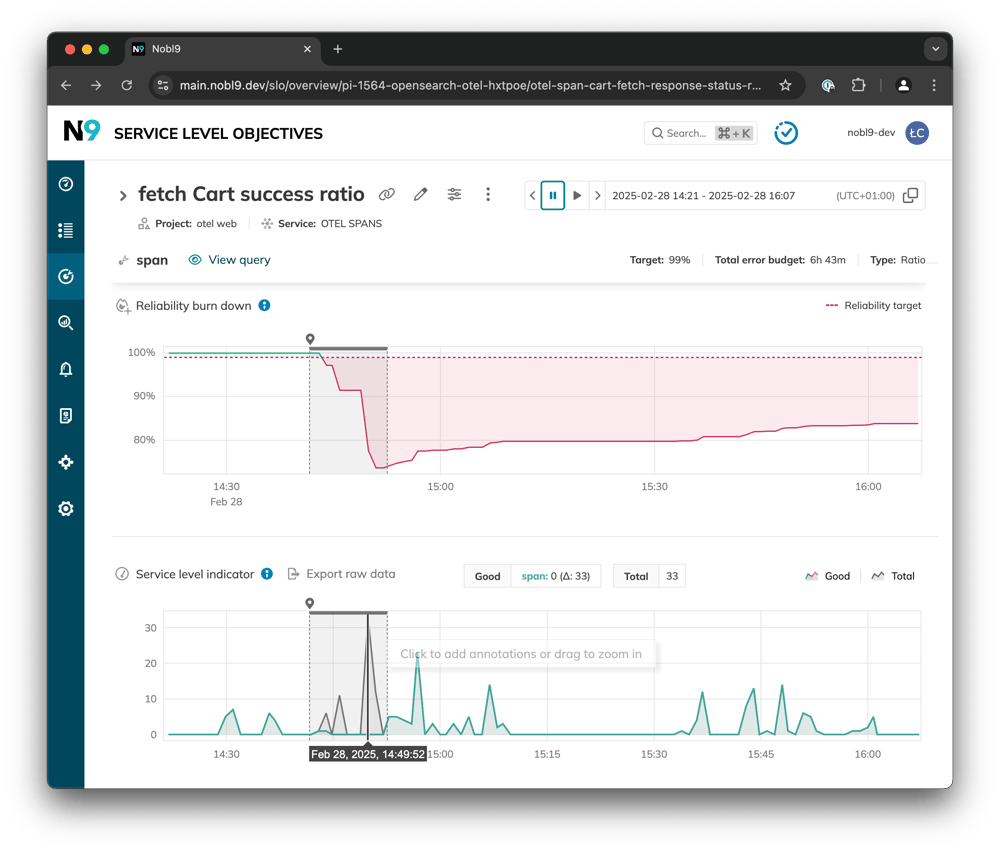1000x851 pixels.
Task: Select the Nobl9 browser tab
Action: (x=222, y=49)
